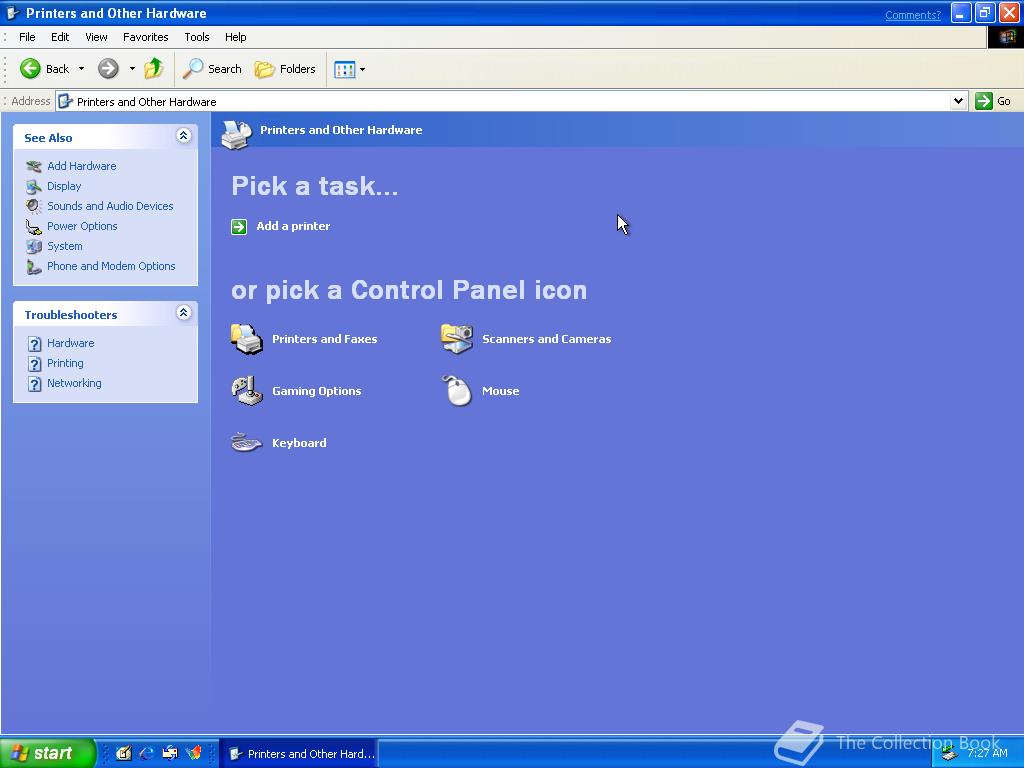Click the Comments? link in title bar
This screenshot has height=768, width=1024.
pyautogui.click(x=913, y=15)
